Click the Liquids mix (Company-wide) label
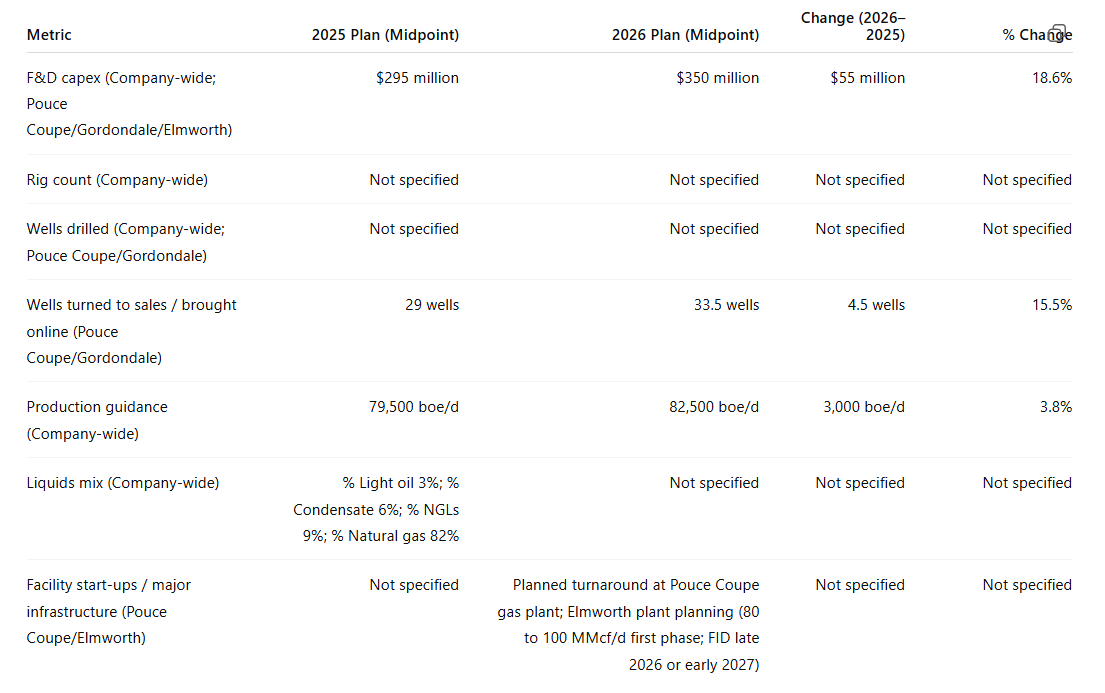The width and height of the screenshot is (1105, 693). pos(123,483)
